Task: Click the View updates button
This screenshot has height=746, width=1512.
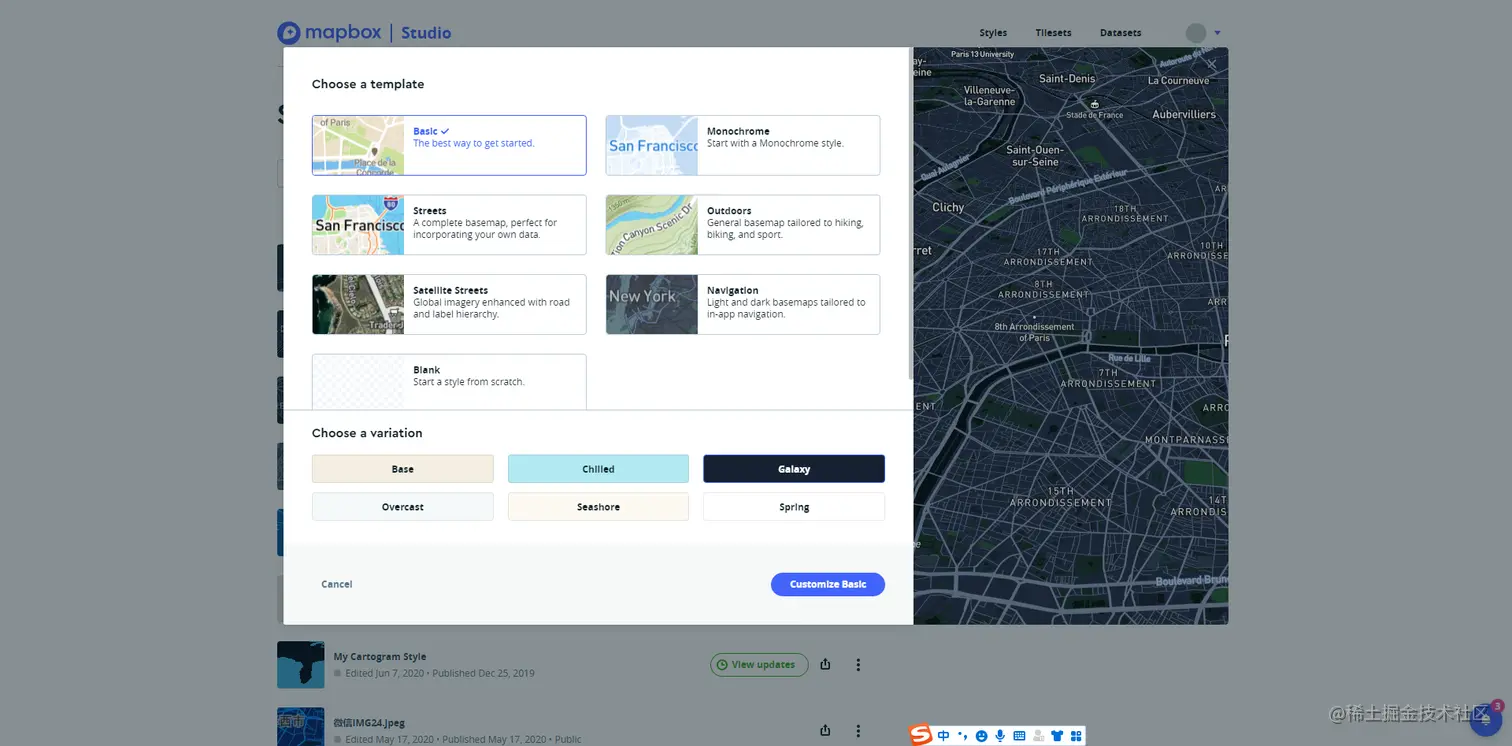Action: (x=759, y=664)
